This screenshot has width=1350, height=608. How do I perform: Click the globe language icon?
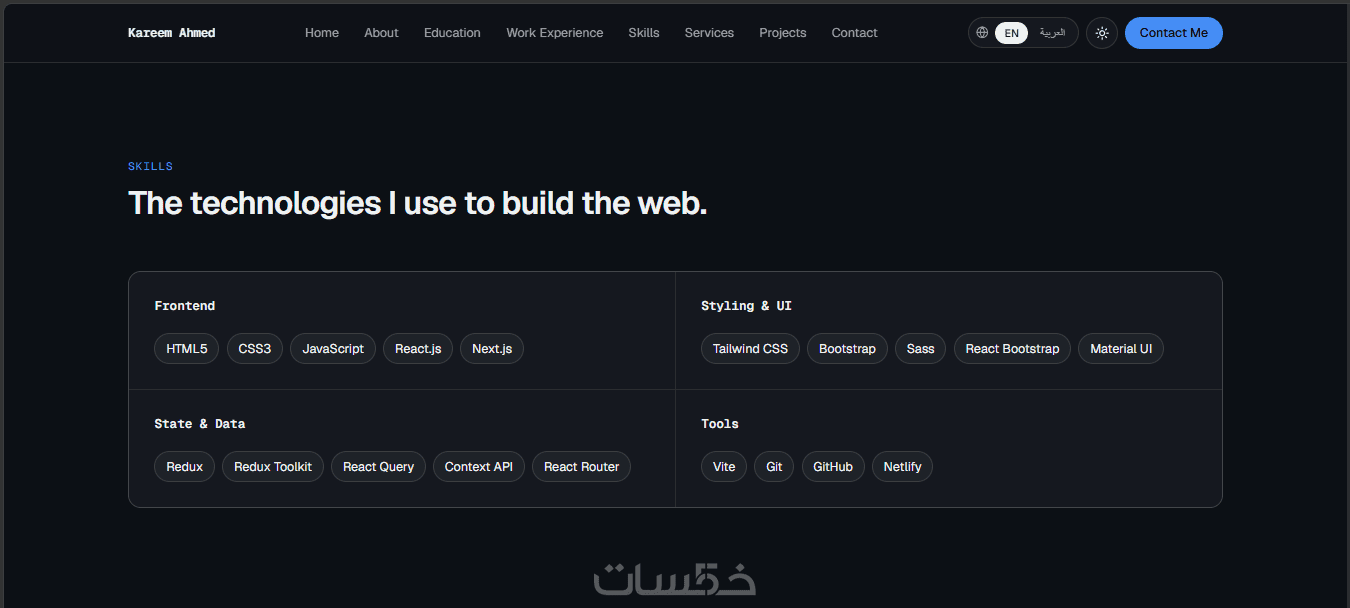(x=982, y=33)
